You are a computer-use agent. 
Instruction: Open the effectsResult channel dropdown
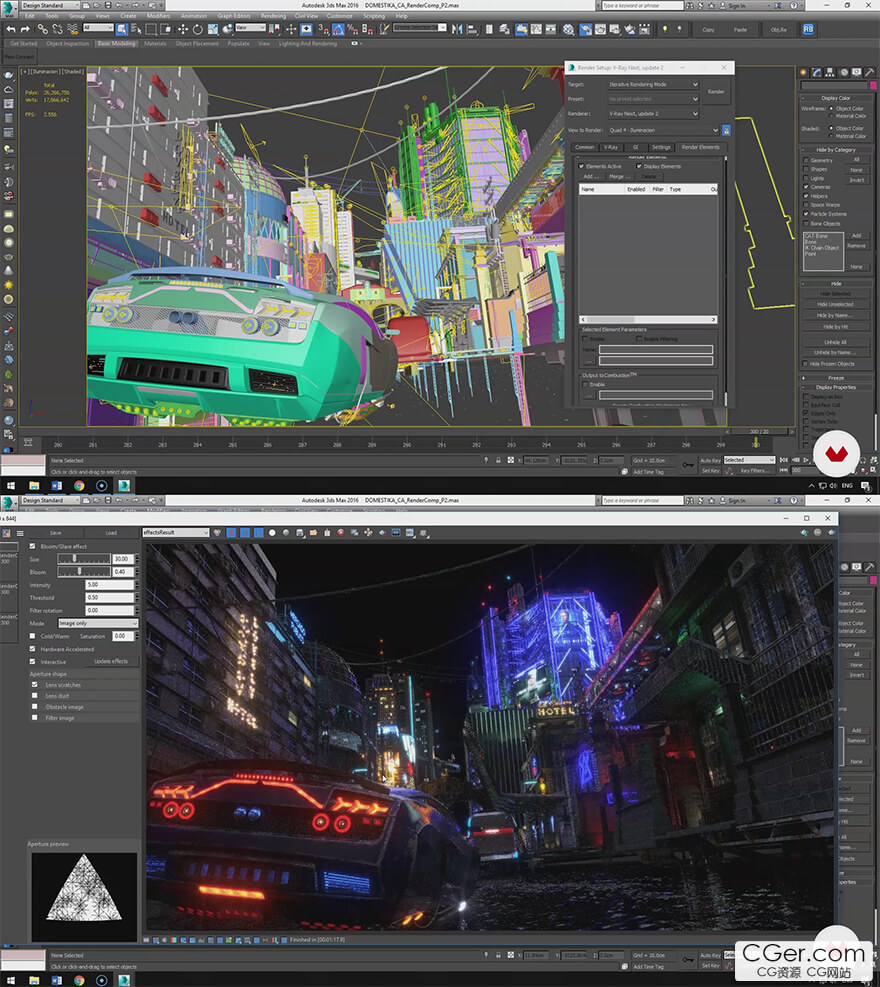176,533
